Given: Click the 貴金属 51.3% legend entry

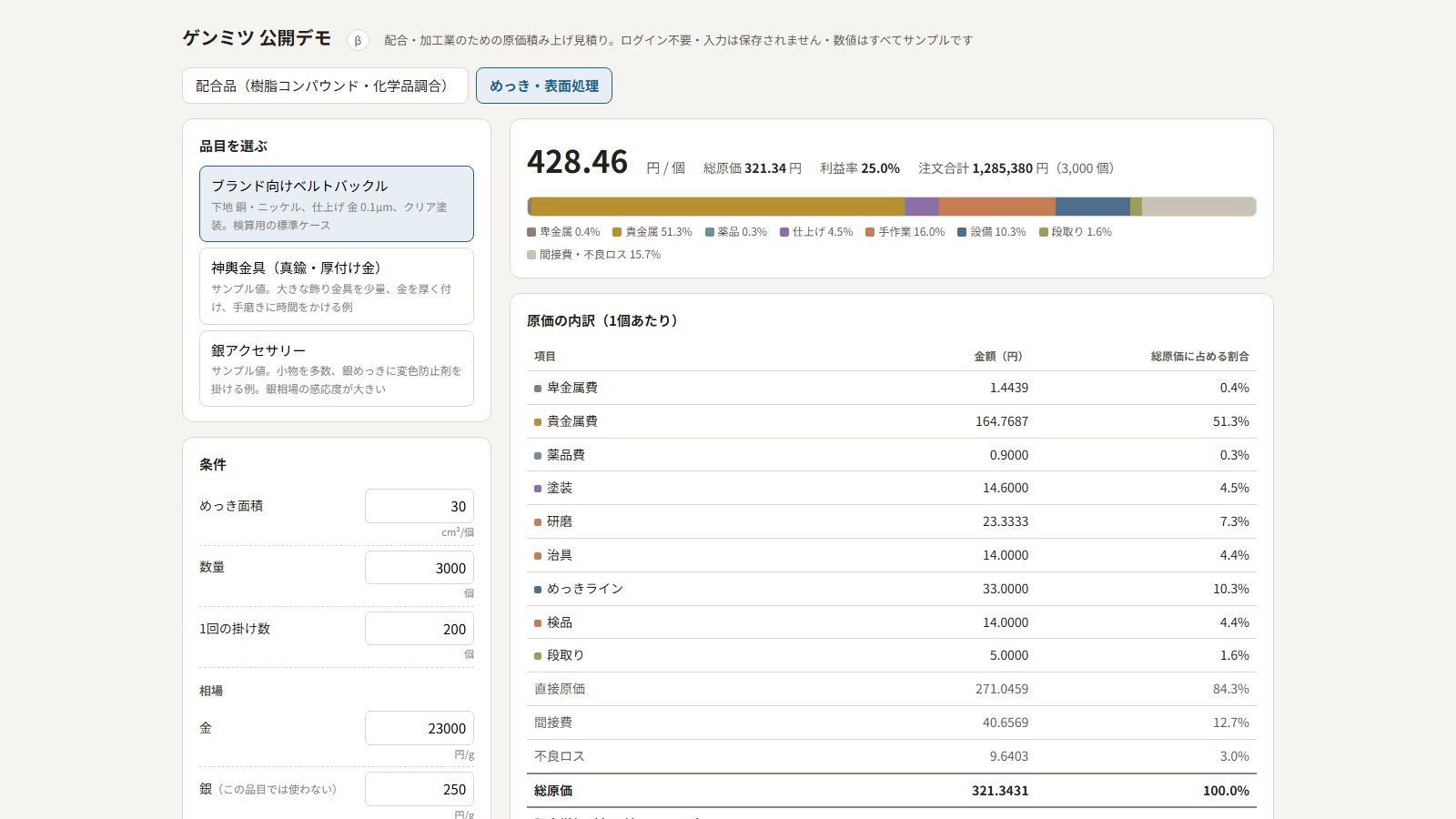Looking at the screenshot, I should [652, 232].
